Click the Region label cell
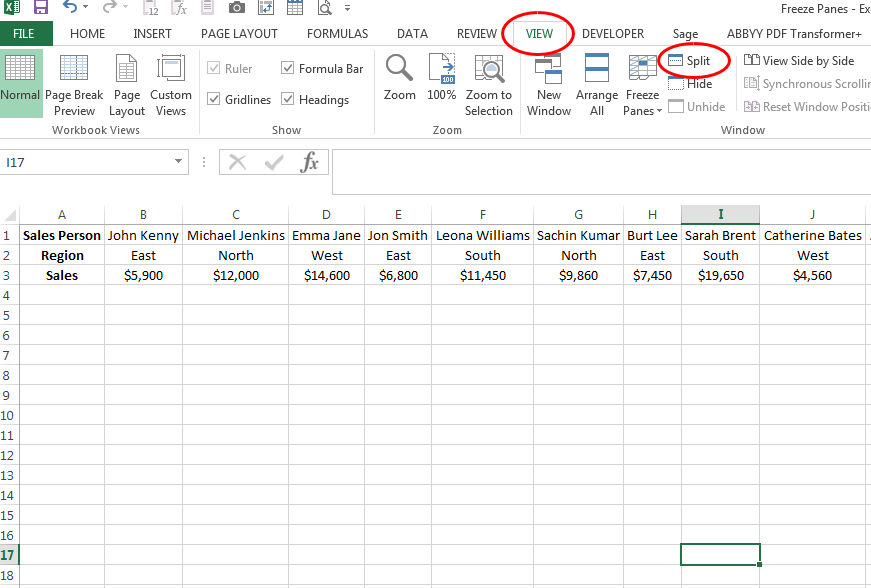This screenshot has height=588, width=871. 62,255
